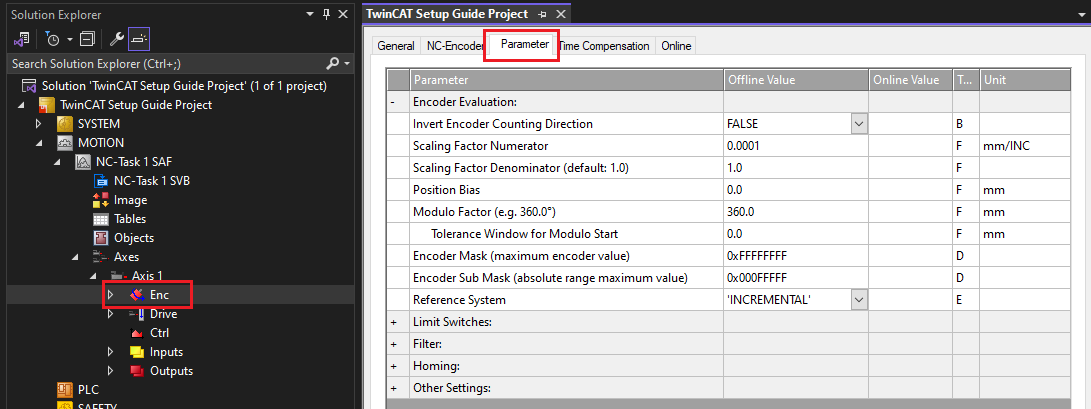Expand the Homing section
Screen dimensions: 1091x409
(x=393, y=366)
